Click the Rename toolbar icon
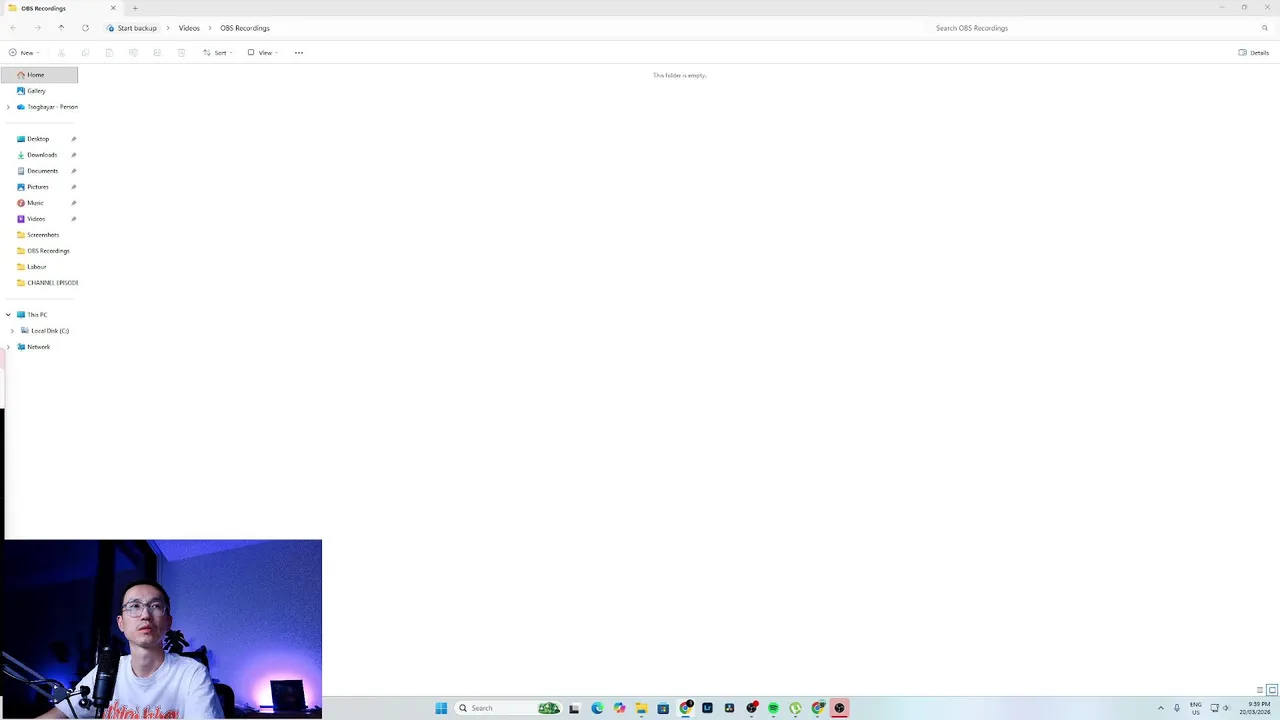This screenshot has height=720, width=1280. [133, 53]
